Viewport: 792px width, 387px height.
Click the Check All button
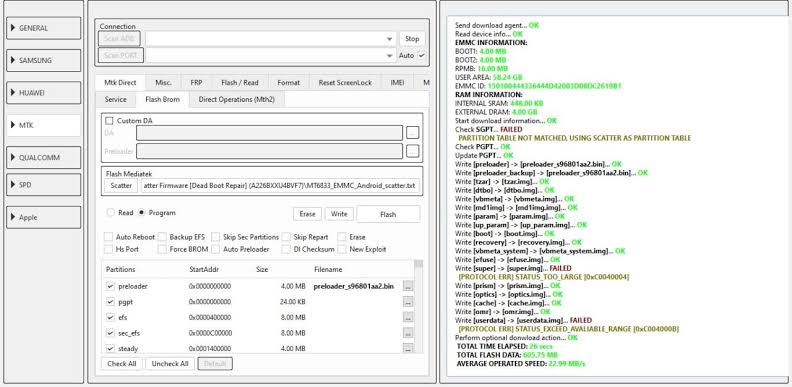(x=122, y=364)
